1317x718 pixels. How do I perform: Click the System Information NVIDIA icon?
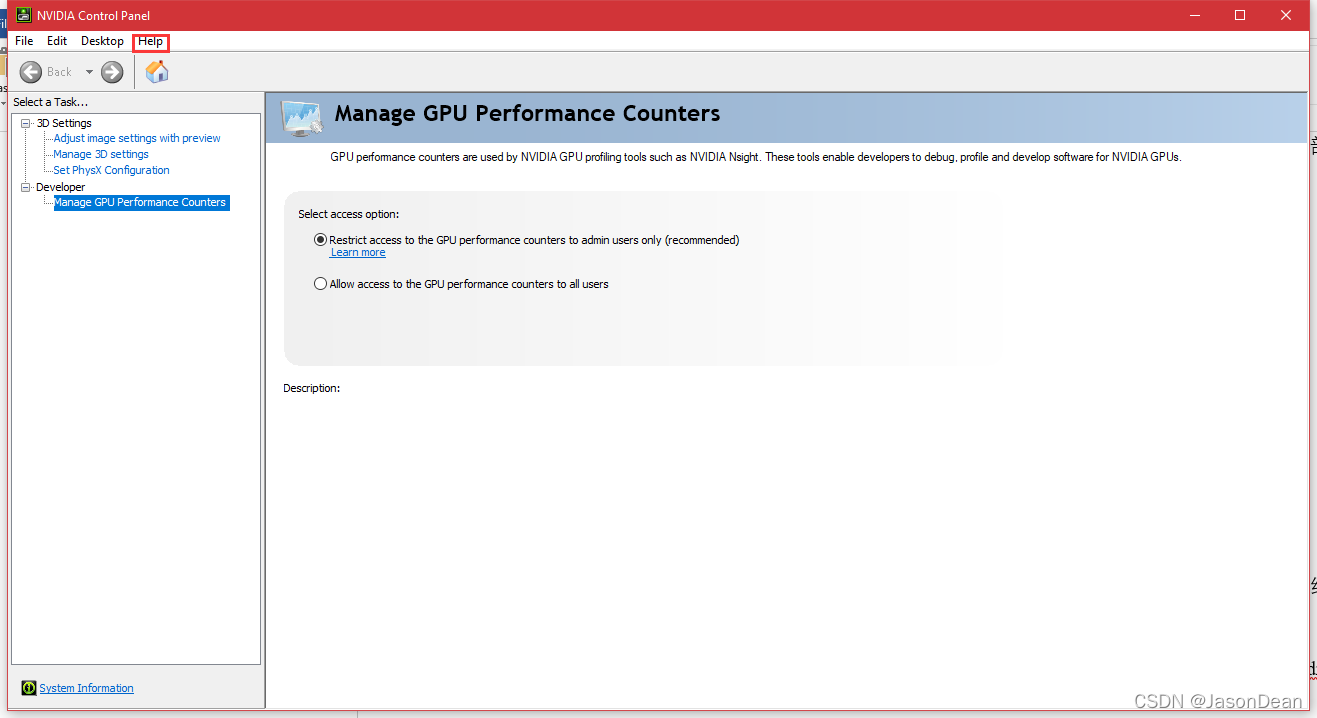coord(29,688)
